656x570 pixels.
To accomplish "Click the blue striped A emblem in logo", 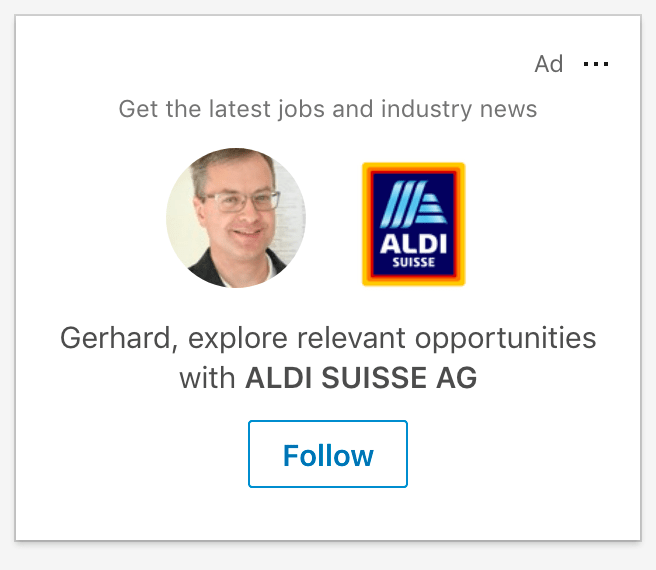I will click(413, 204).
